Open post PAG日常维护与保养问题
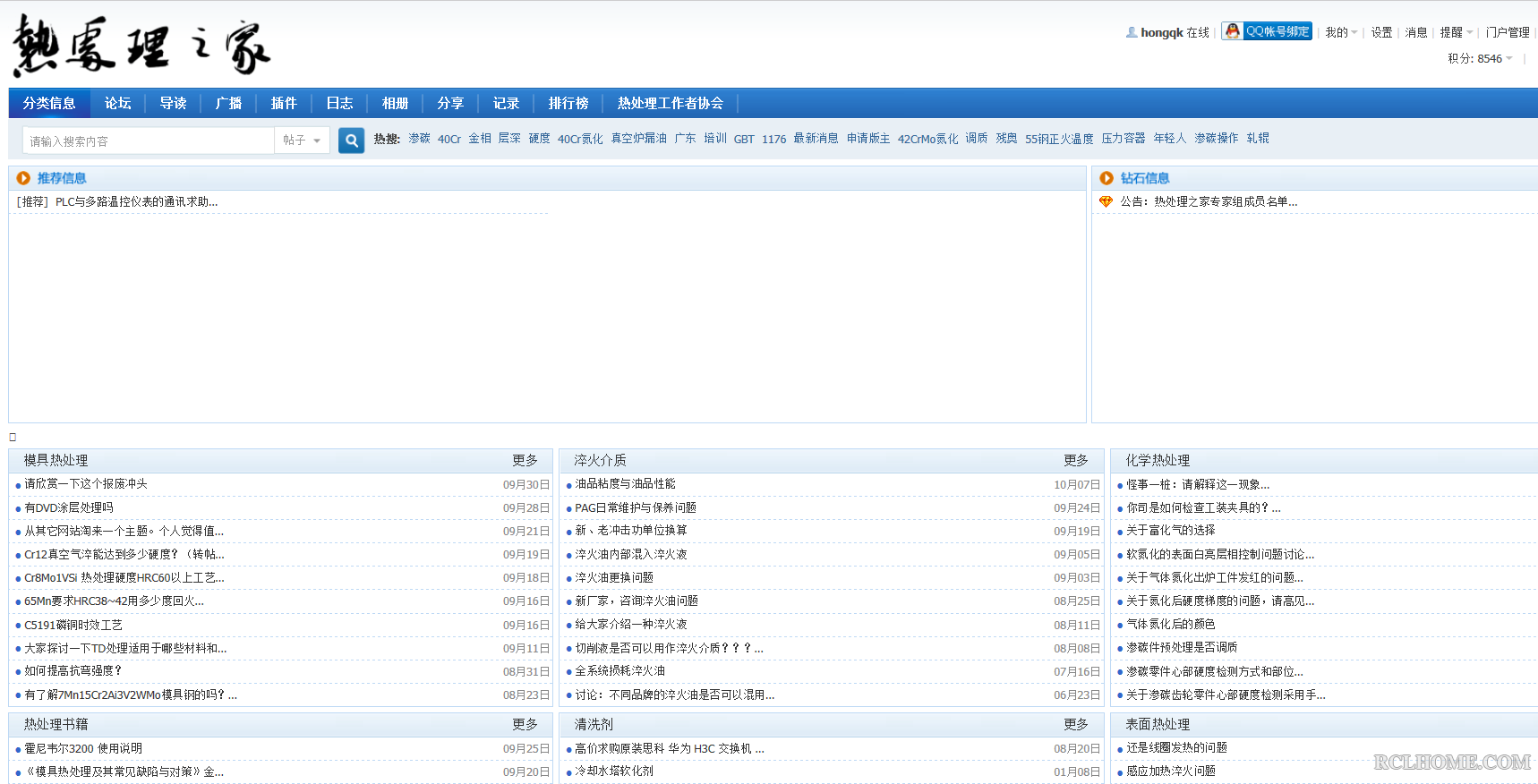1538x784 pixels. pos(636,507)
